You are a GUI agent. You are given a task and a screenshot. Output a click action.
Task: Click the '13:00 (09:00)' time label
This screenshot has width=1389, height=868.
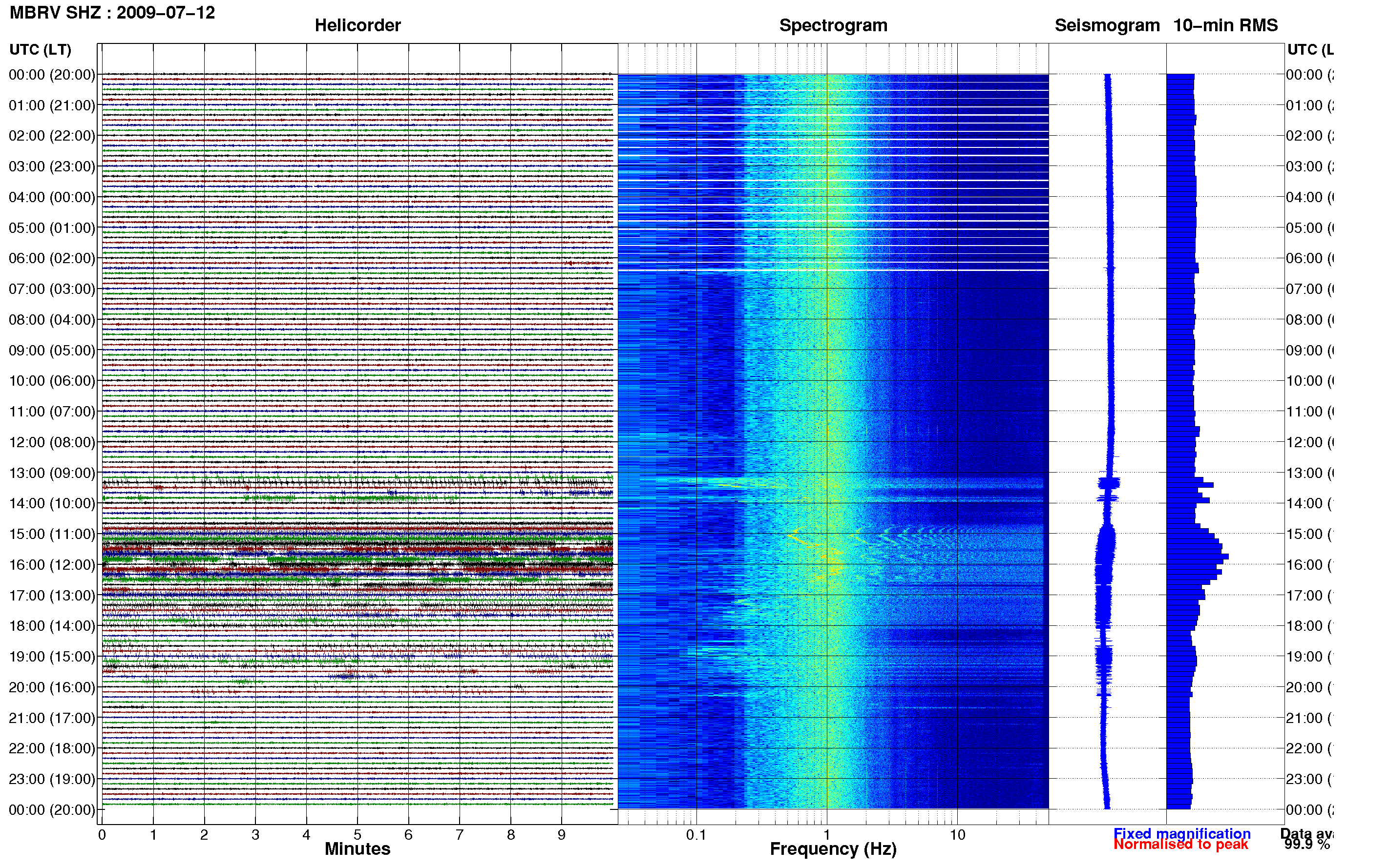[52, 473]
